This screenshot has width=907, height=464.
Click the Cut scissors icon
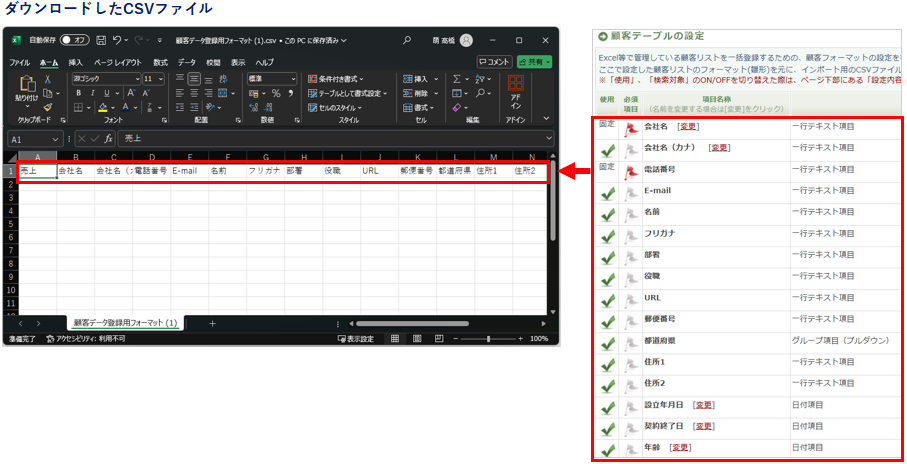[48, 78]
